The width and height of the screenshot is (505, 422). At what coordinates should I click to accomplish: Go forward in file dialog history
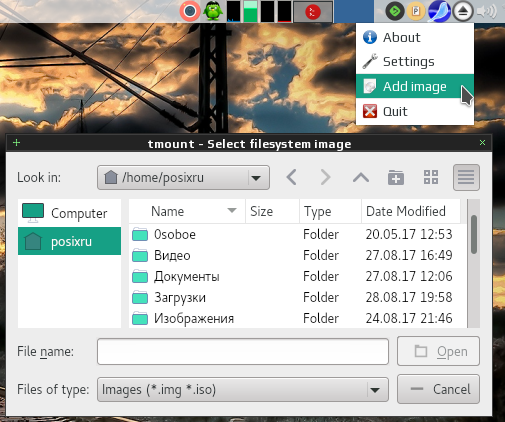click(x=326, y=177)
